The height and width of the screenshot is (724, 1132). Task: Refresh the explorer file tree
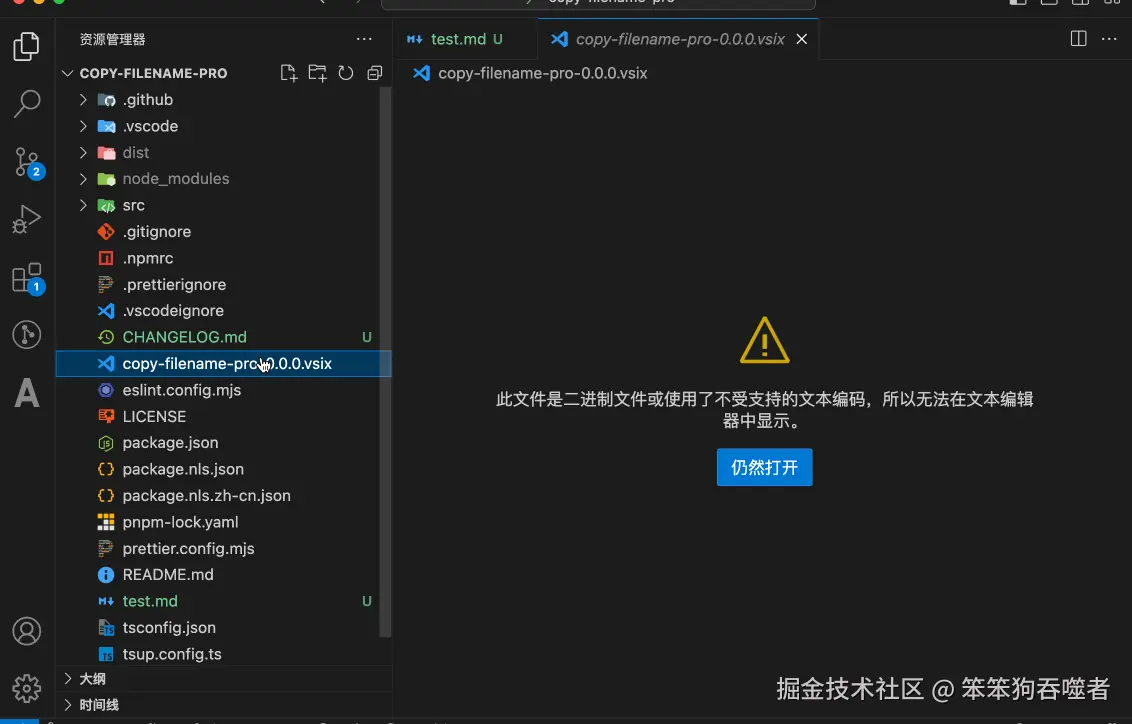pyautogui.click(x=346, y=73)
